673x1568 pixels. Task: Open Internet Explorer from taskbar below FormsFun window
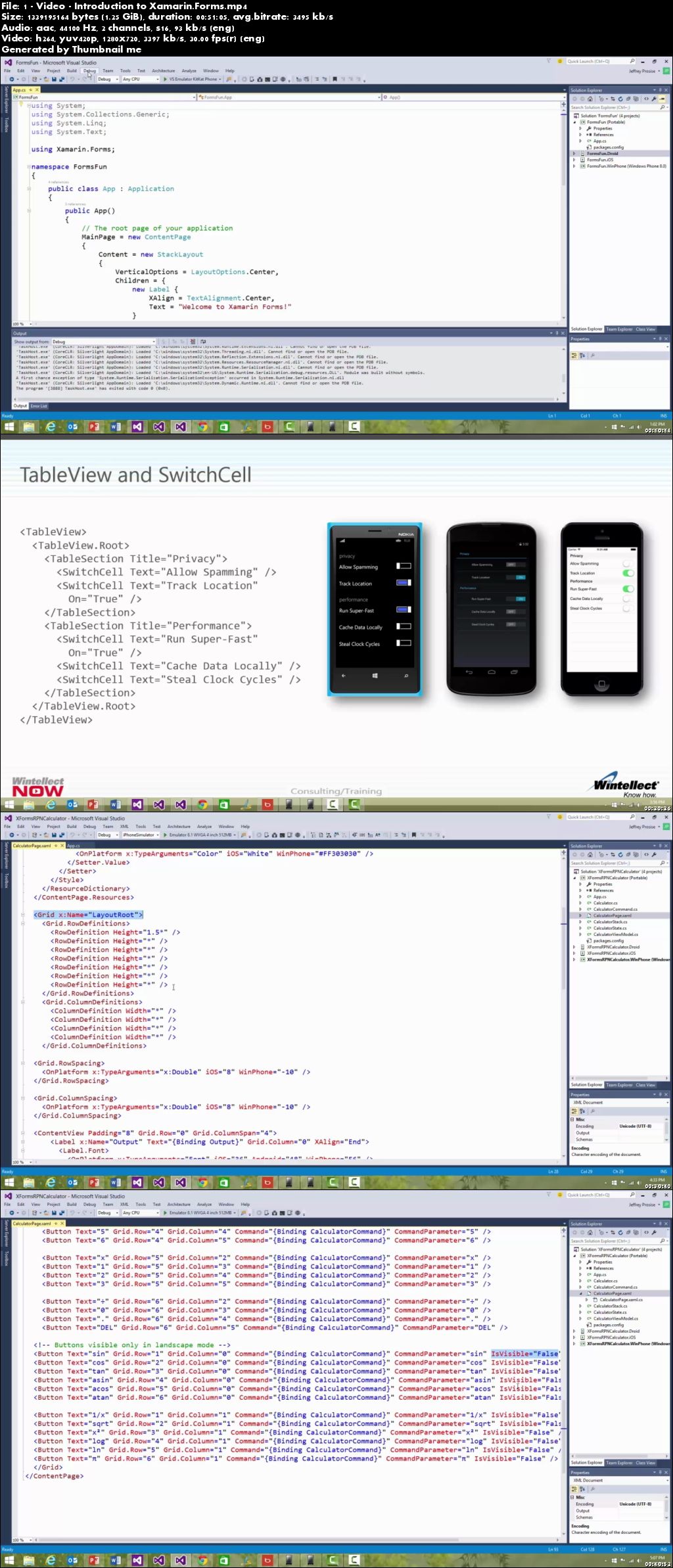(x=51, y=427)
